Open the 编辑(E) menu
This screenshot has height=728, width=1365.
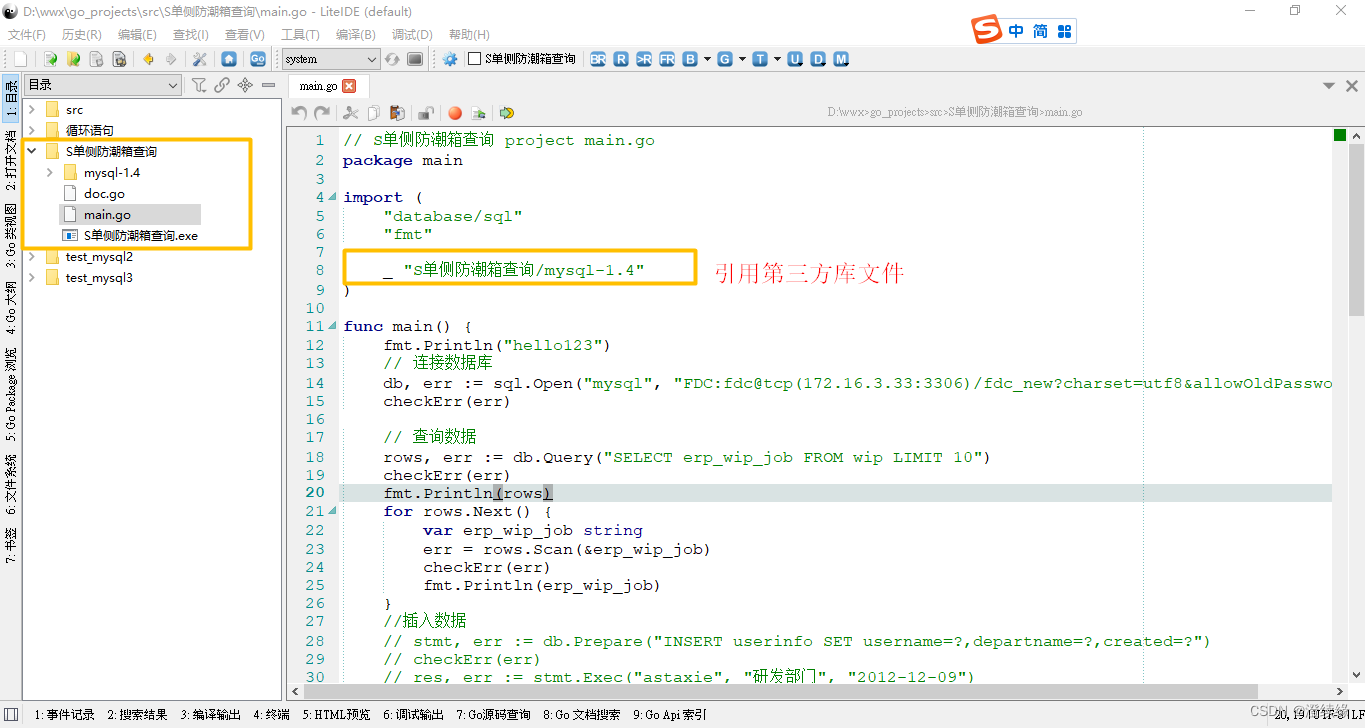click(x=137, y=34)
